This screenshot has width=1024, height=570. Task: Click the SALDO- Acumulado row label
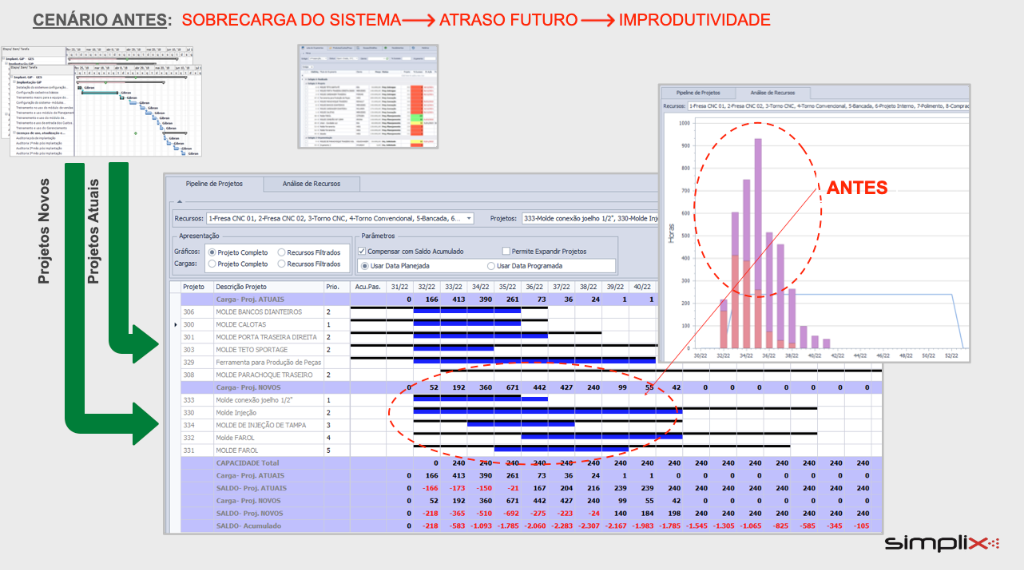[x=248, y=526]
